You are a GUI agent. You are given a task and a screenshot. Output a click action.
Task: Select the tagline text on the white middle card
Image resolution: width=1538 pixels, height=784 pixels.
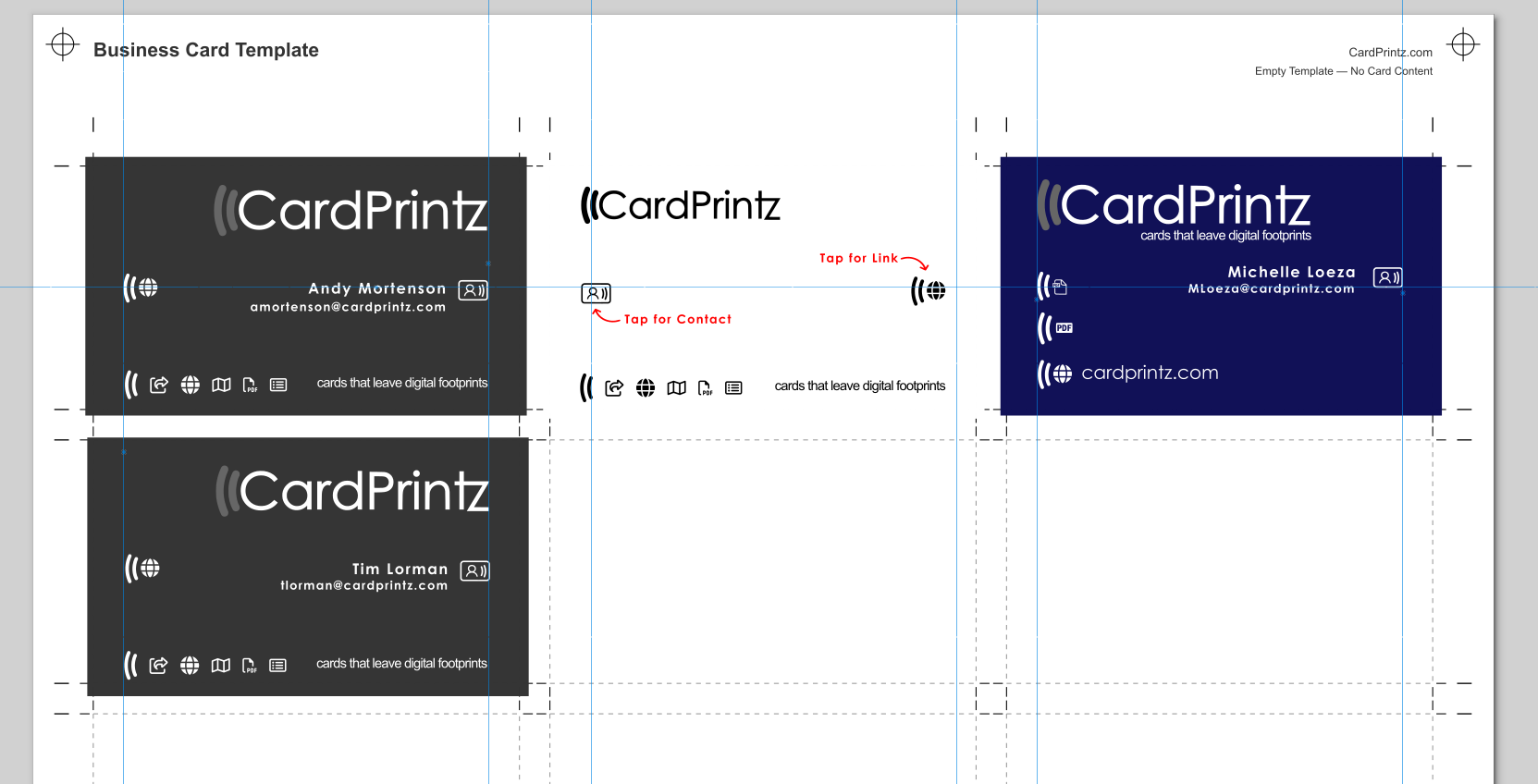pos(860,386)
